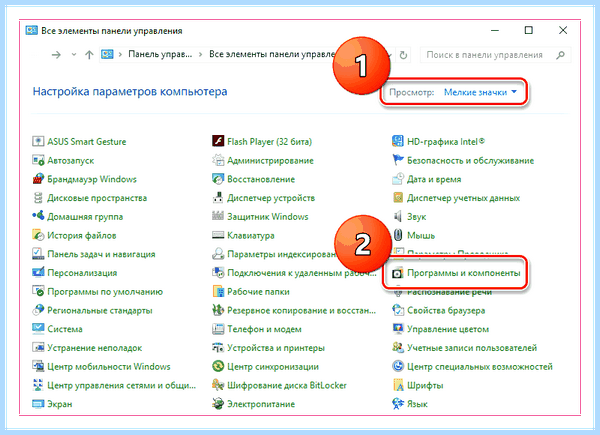Image resolution: width=600 pixels, height=435 pixels.
Task: Click the Язык language icon
Action: [x=398, y=404]
